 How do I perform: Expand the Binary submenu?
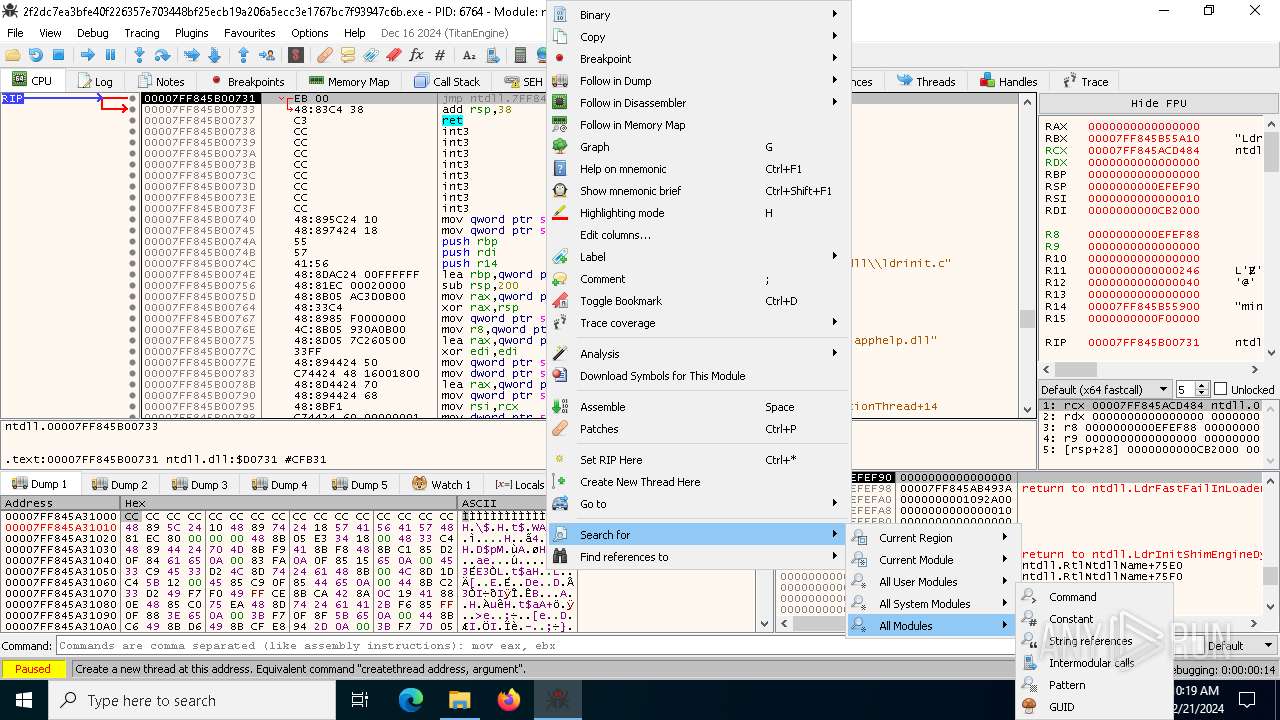699,15
